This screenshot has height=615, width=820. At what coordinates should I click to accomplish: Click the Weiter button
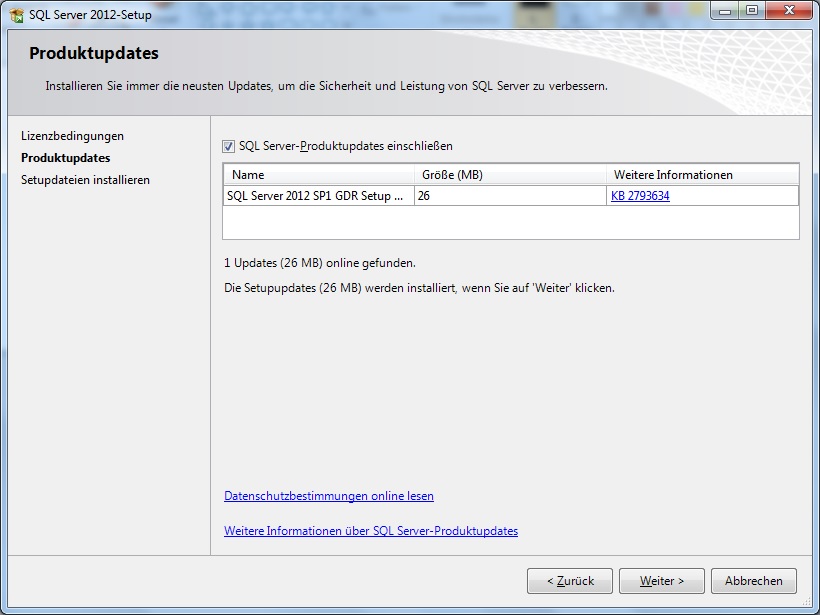pyautogui.click(x=662, y=581)
